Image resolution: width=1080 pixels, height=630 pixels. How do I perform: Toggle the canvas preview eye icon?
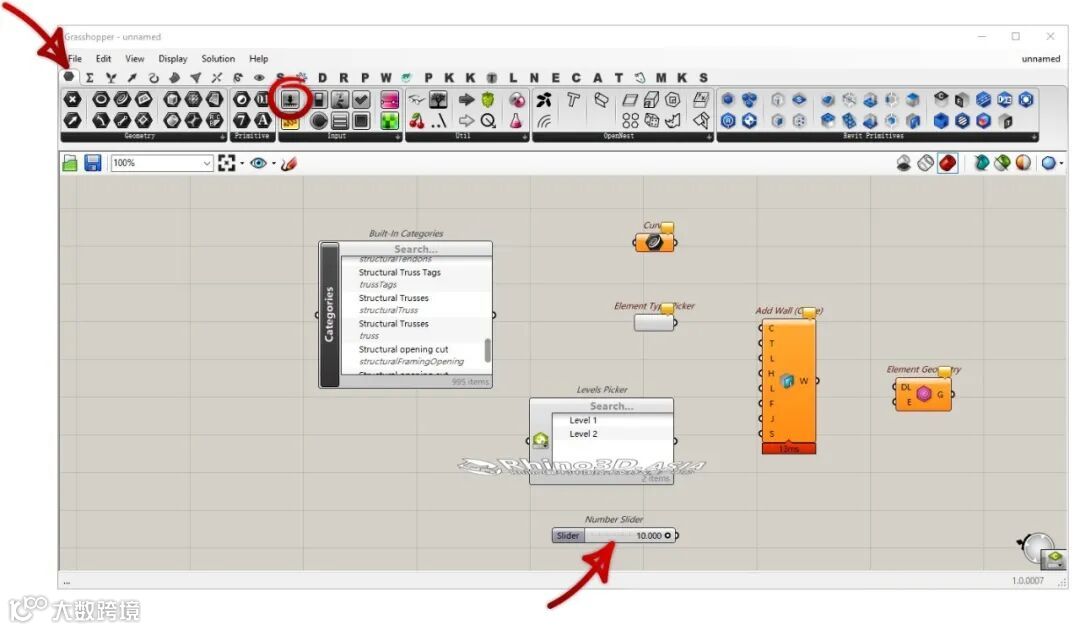(258, 163)
